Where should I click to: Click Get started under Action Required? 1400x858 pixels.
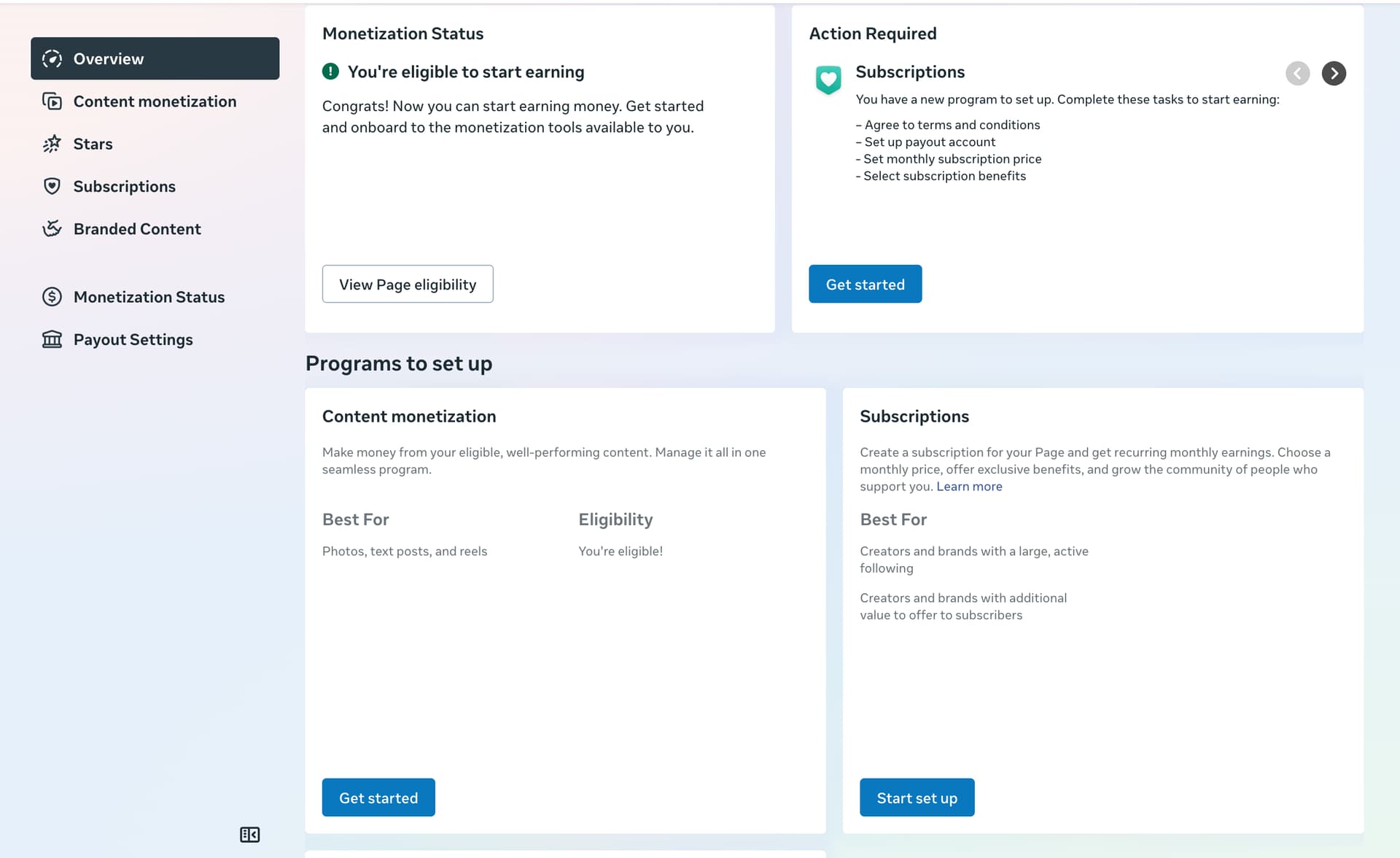865,284
